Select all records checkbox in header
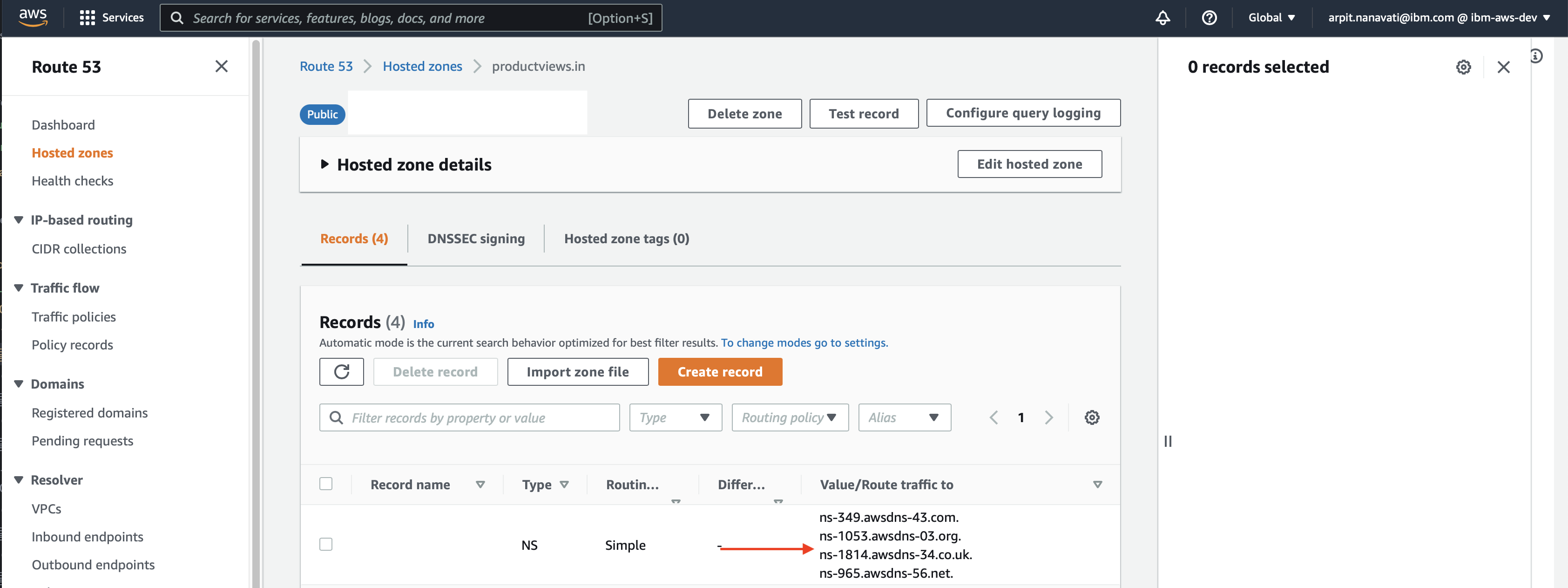This screenshot has height=588, width=1568. click(325, 484)
